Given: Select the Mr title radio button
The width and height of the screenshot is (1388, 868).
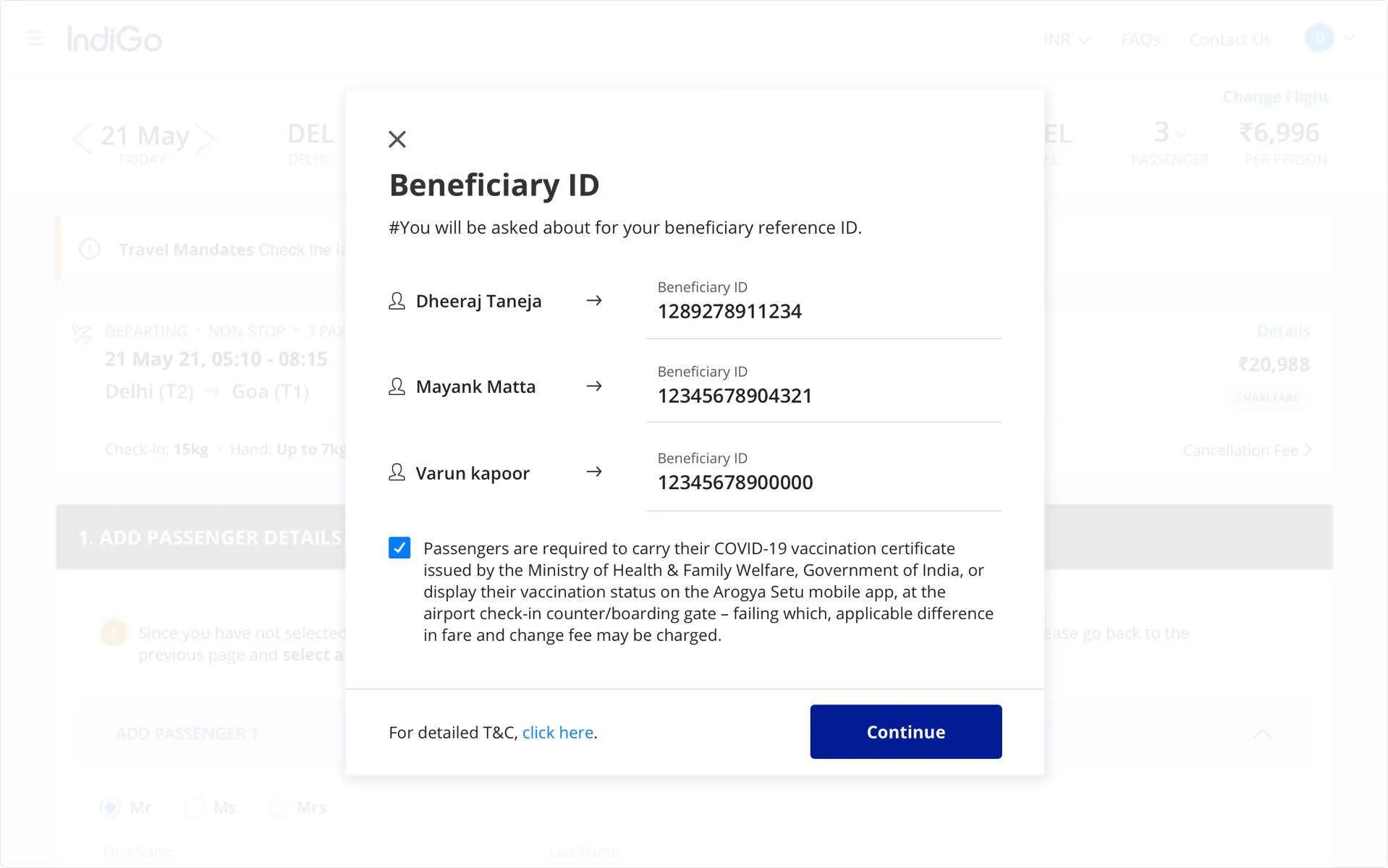Looking at the screenshot, I should (110, 807).
